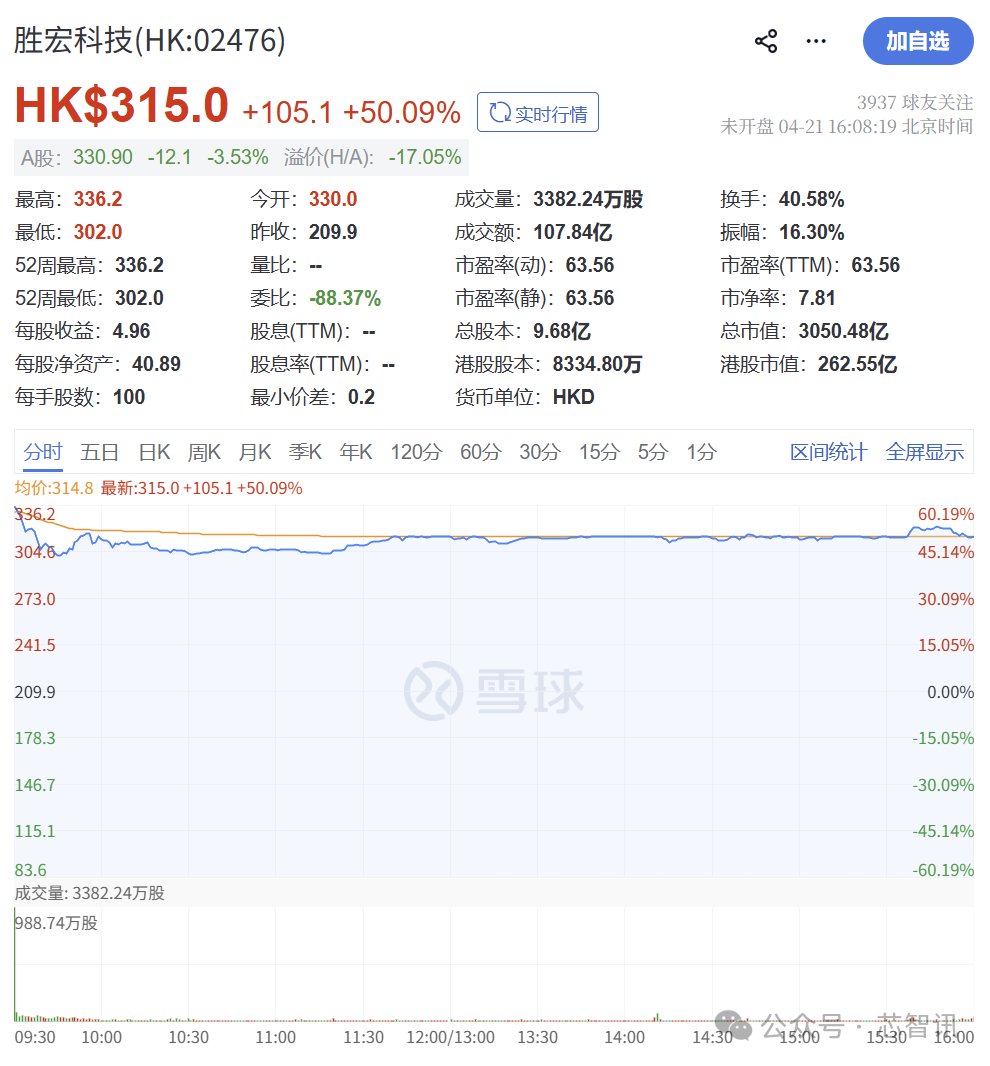Click the 每股净资产 value 40.89

(156, 364)
